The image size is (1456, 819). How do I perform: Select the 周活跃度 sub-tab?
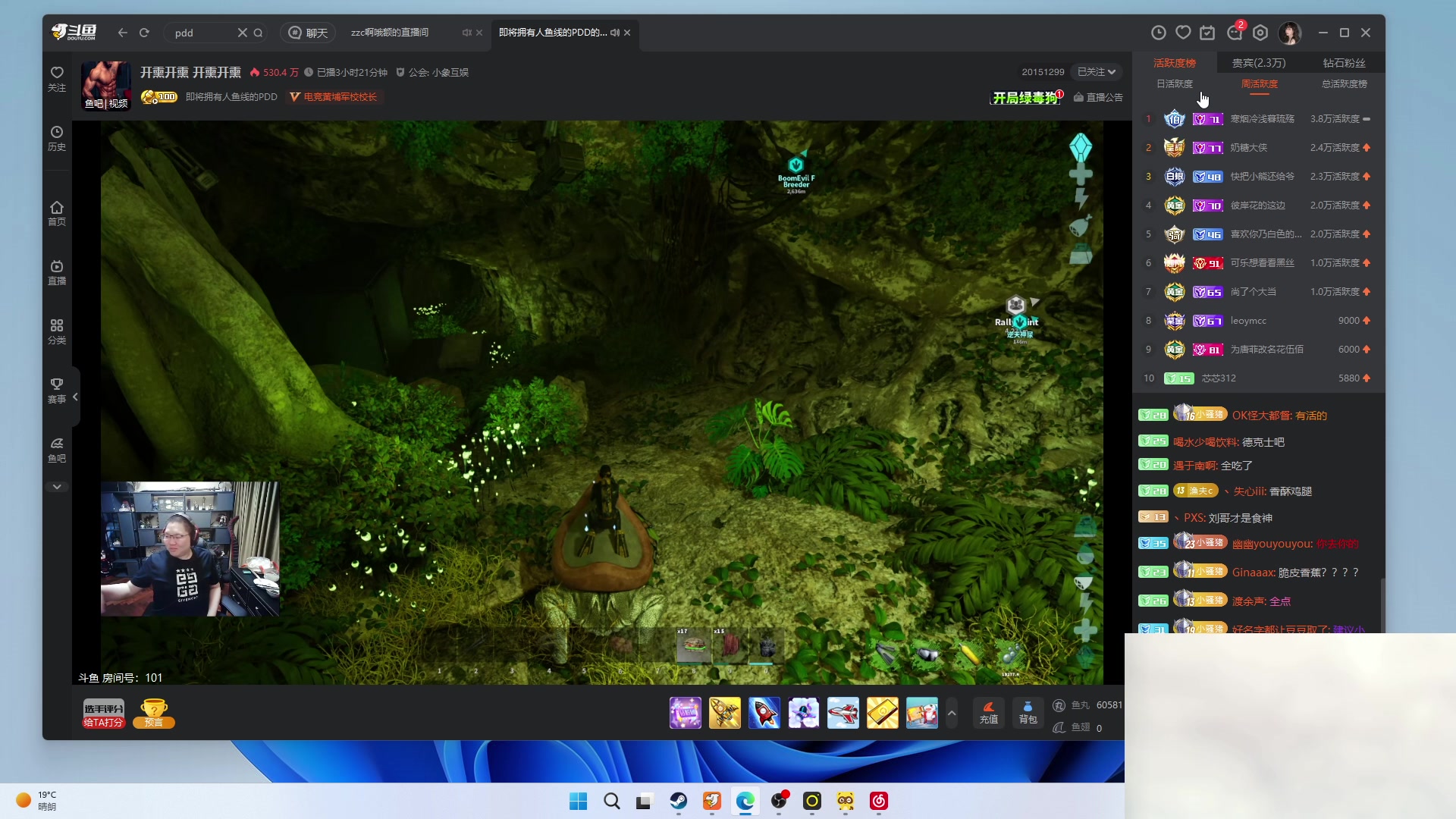1260,84
